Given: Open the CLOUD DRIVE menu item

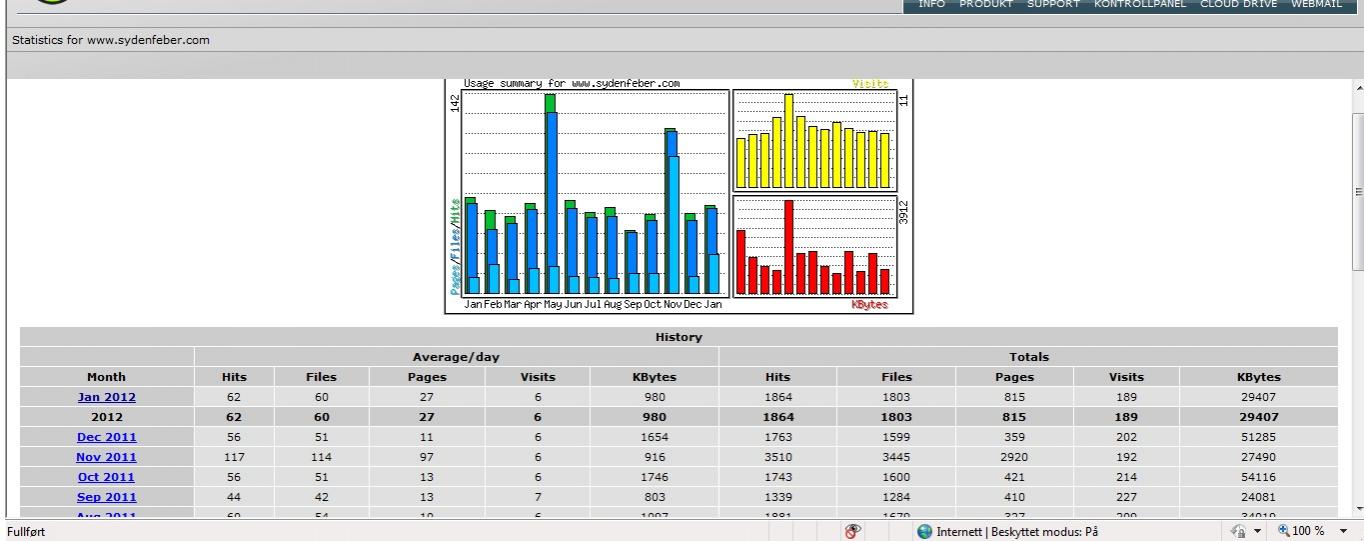Looking at the screenshot, I should pos(1239,4).
